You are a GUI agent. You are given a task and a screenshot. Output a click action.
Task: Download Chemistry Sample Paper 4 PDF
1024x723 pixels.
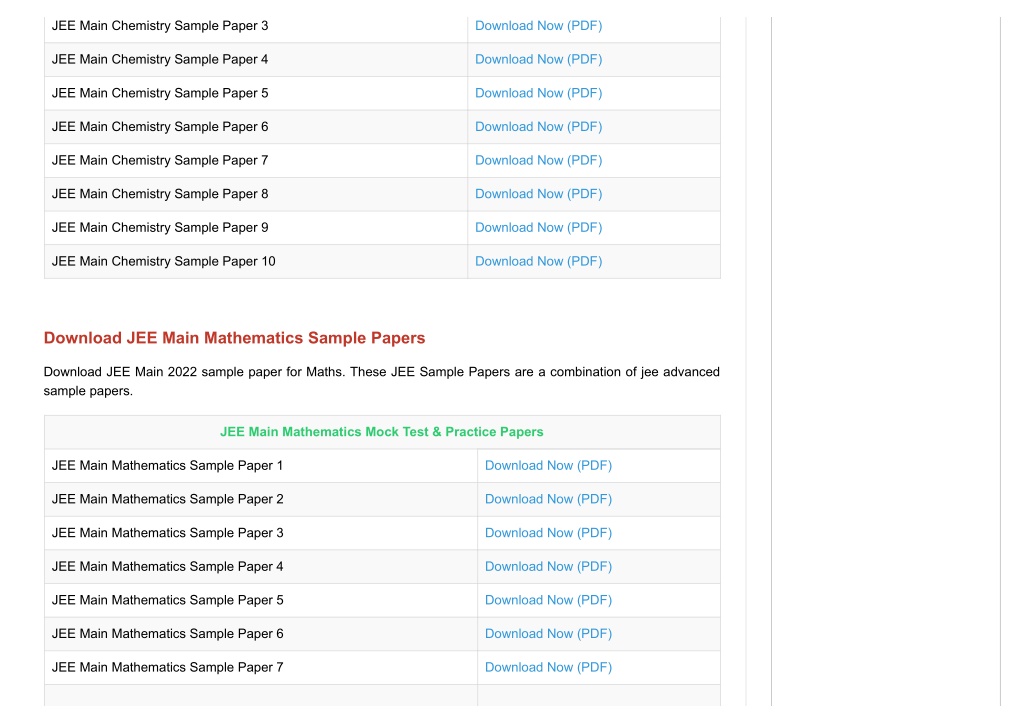pyautogui.click(x=538, y=59)
